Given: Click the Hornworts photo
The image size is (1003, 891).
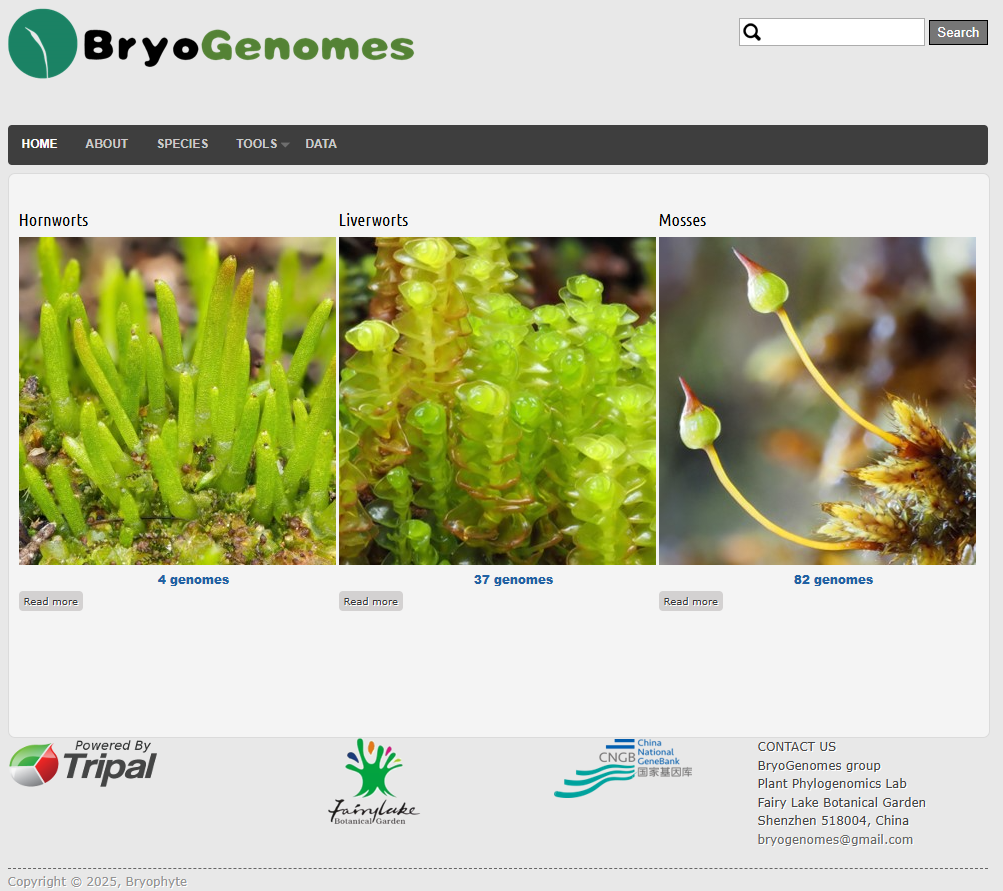Looking at the screenshot, I should coord(177,400).
